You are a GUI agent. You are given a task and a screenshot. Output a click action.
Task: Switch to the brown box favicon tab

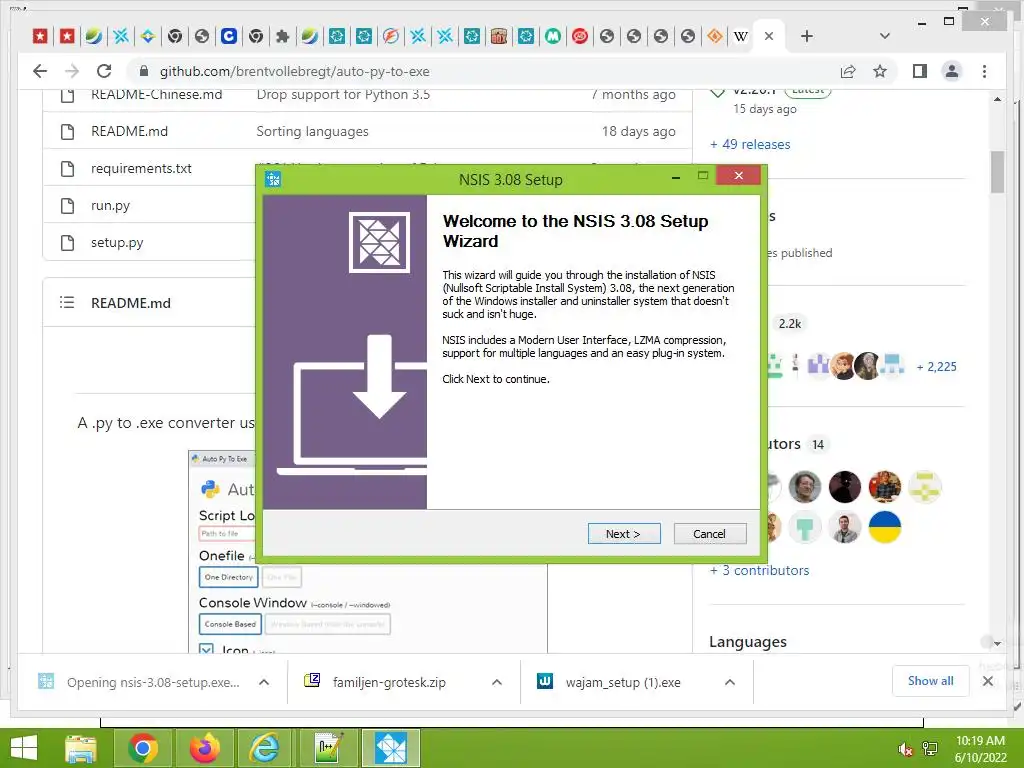tap(499, 37)
